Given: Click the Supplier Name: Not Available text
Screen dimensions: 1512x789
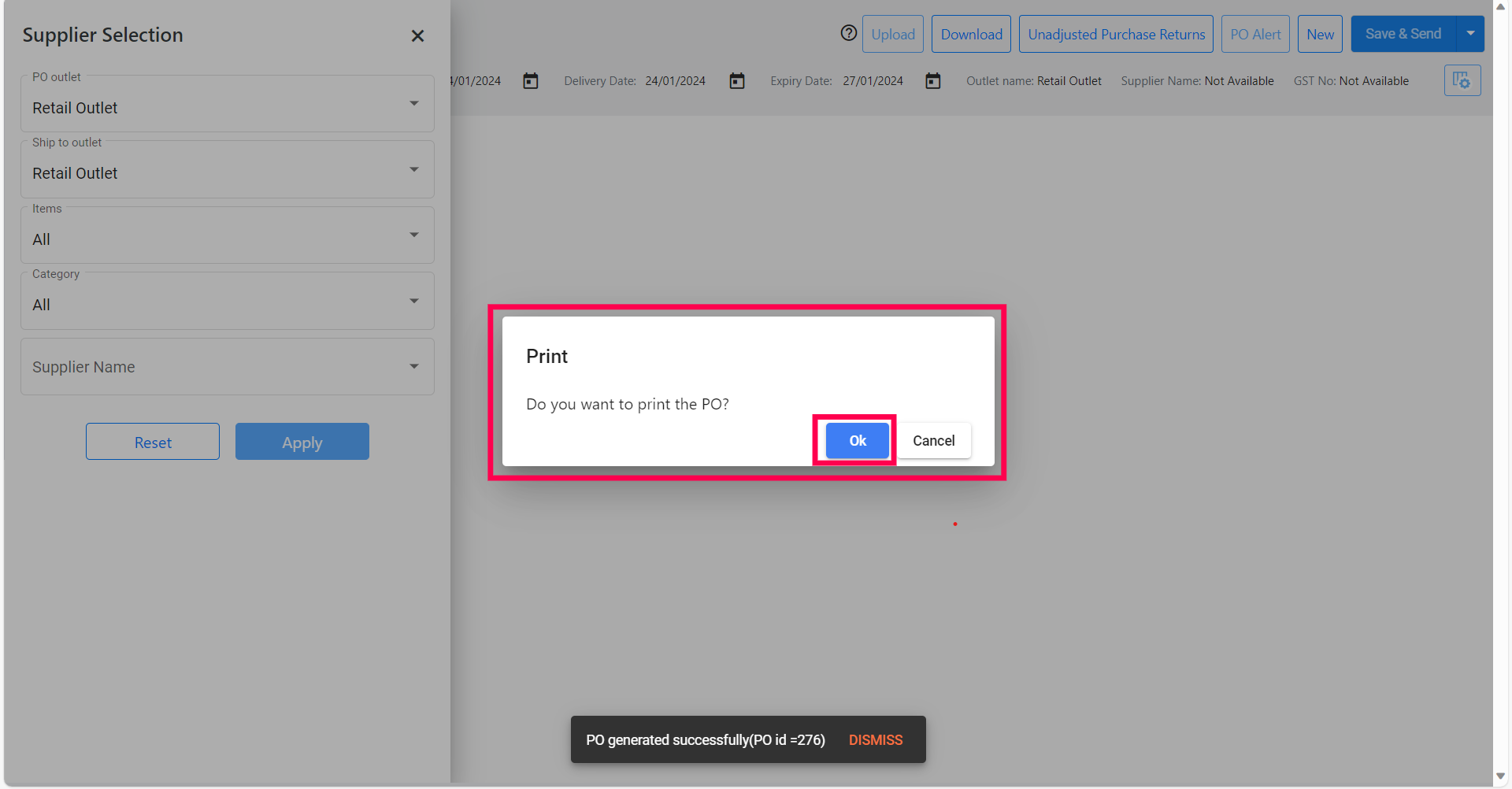Looking at the screenshot, I should coord(1198,81).
